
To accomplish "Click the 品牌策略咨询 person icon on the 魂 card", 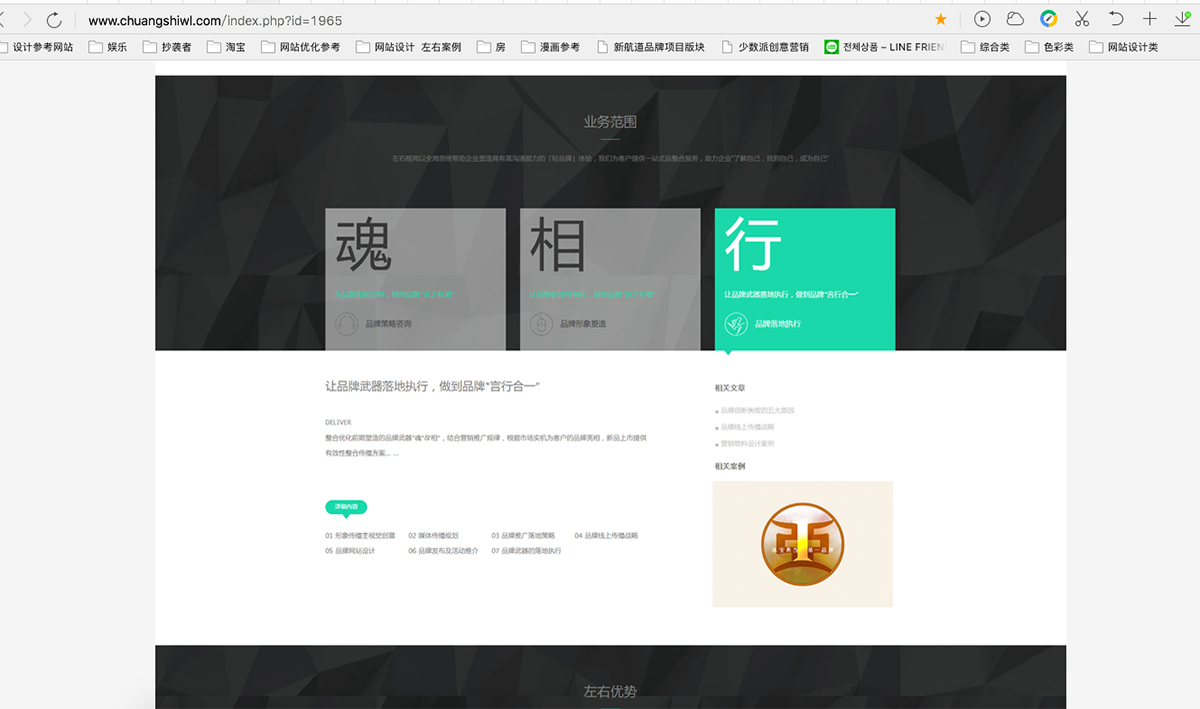I will [347, 323].
